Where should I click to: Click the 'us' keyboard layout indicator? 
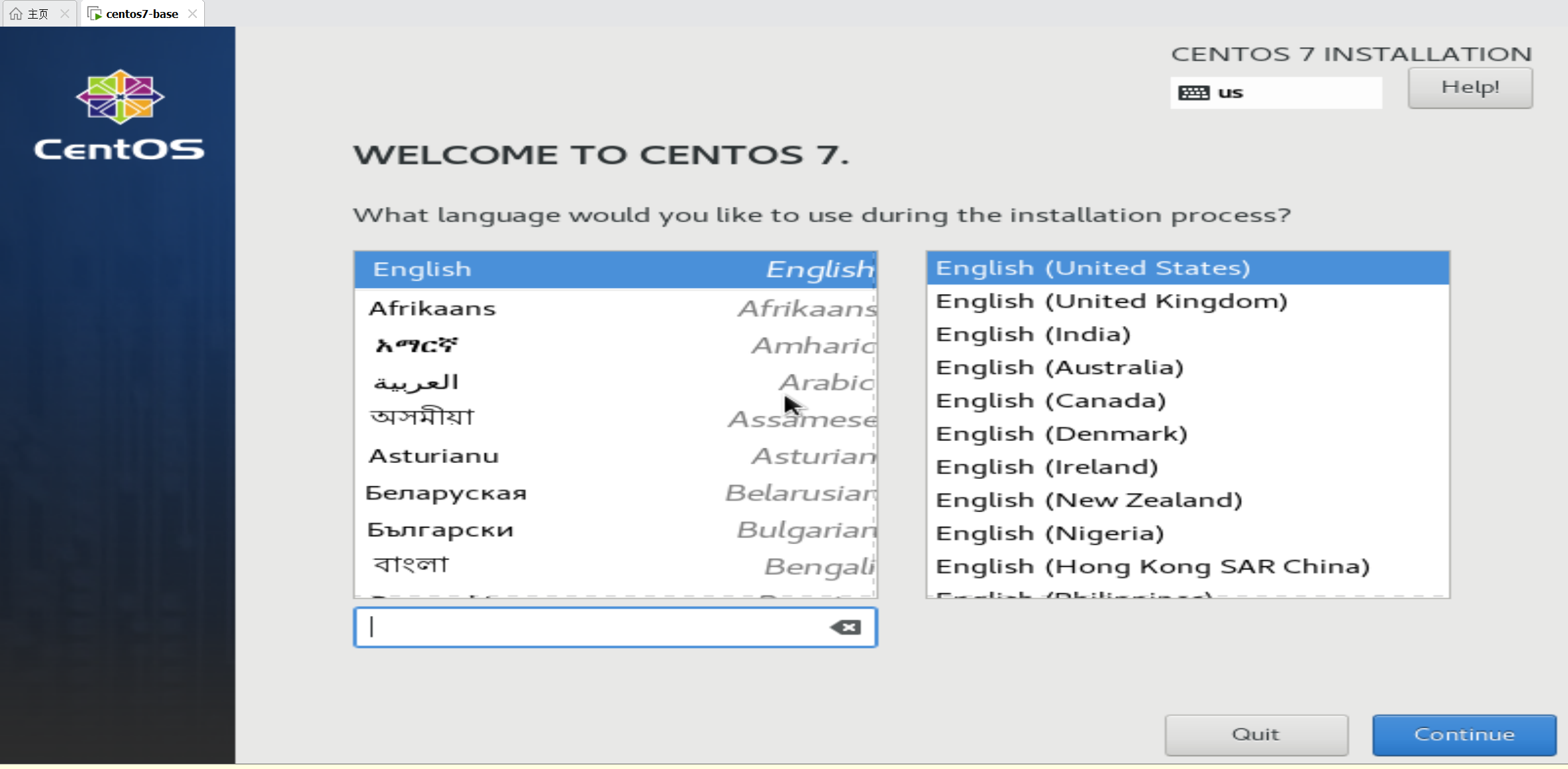coord(1276,92)
